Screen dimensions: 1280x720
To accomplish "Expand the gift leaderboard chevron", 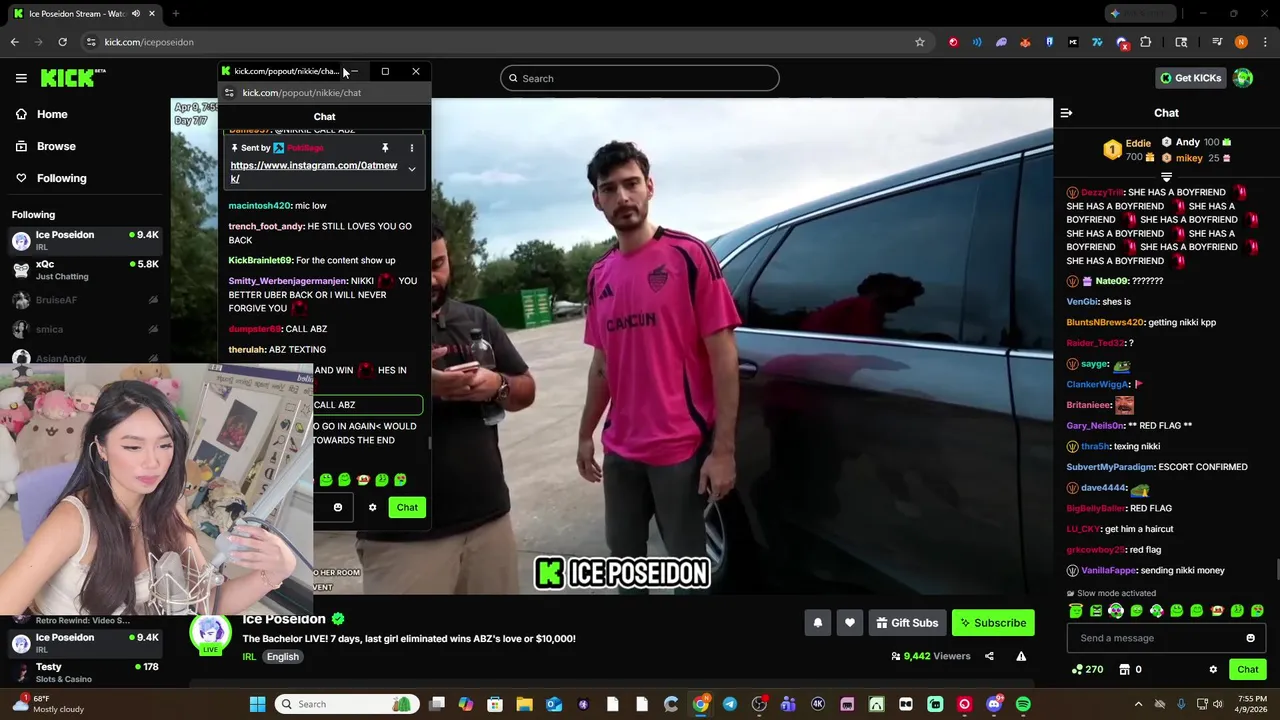I will click(1166, 177).
